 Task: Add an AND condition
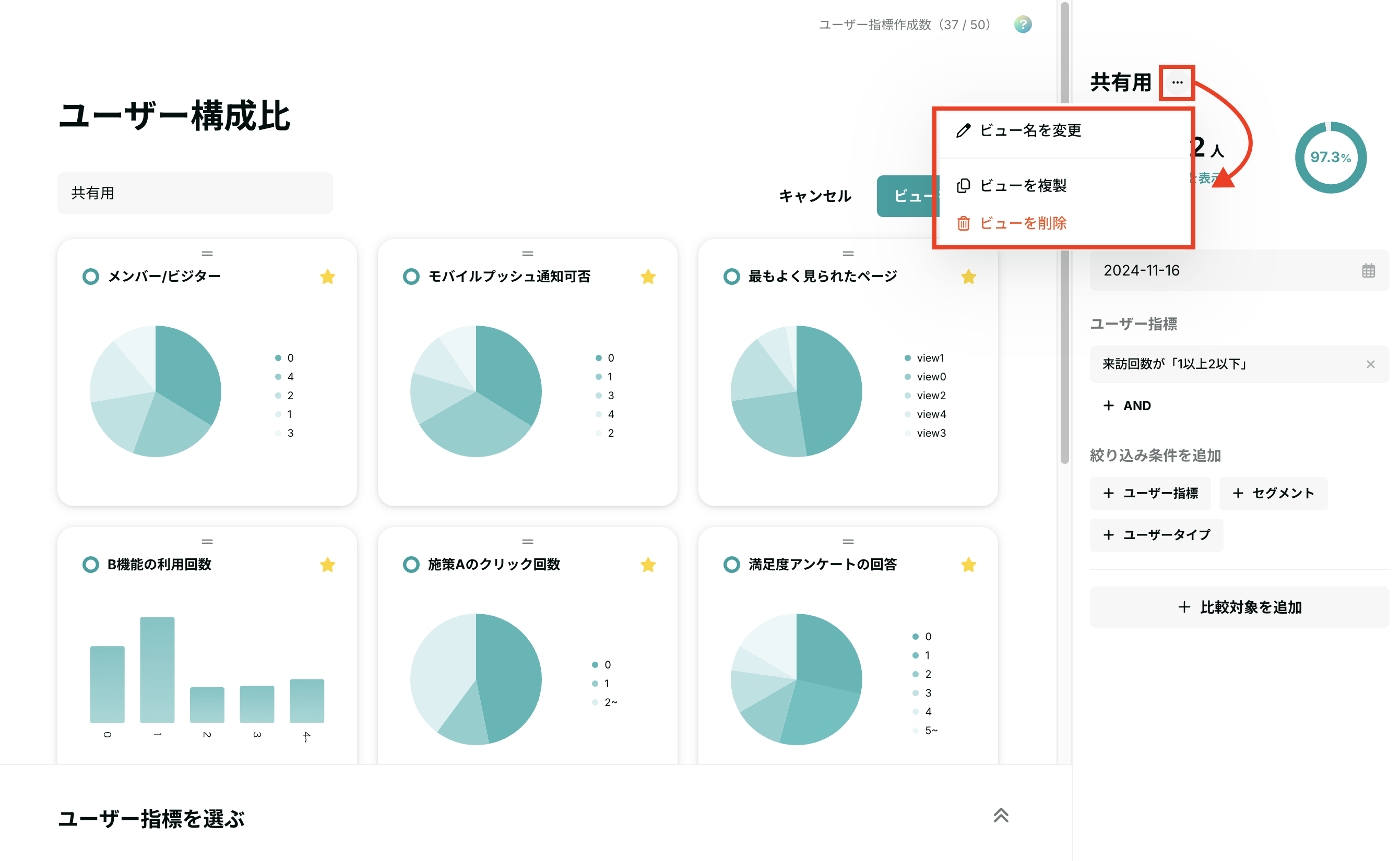[1126, 406]
